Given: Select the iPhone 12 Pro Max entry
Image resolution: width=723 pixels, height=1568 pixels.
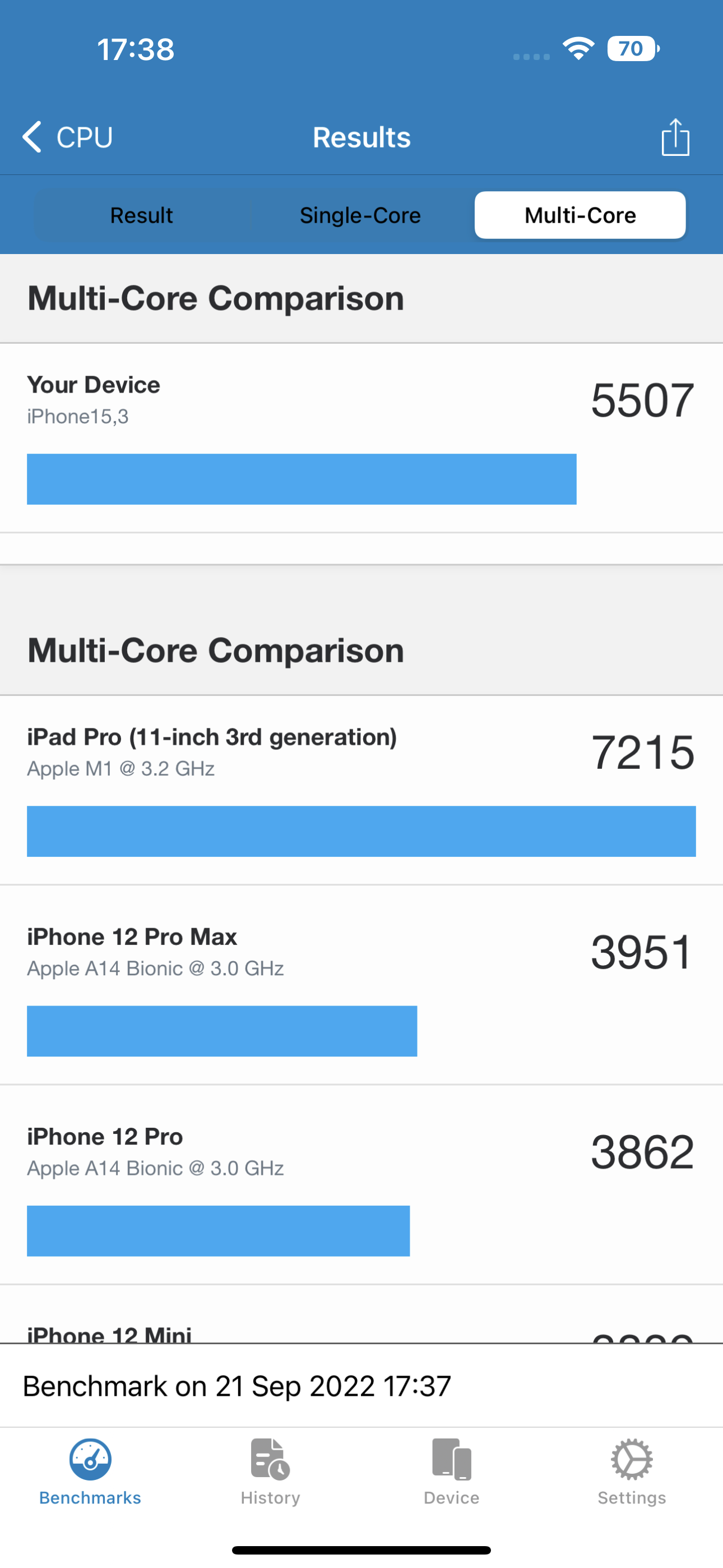Looking at the screenshot, I should pos(132,937).
